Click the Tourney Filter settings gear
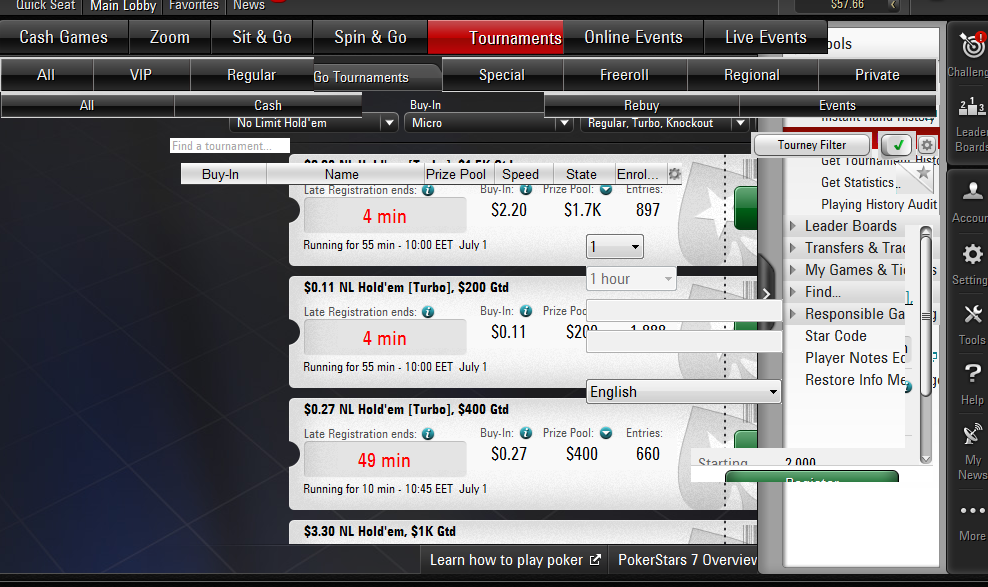This screenshot has width=988, height=587. pos(926,145)
